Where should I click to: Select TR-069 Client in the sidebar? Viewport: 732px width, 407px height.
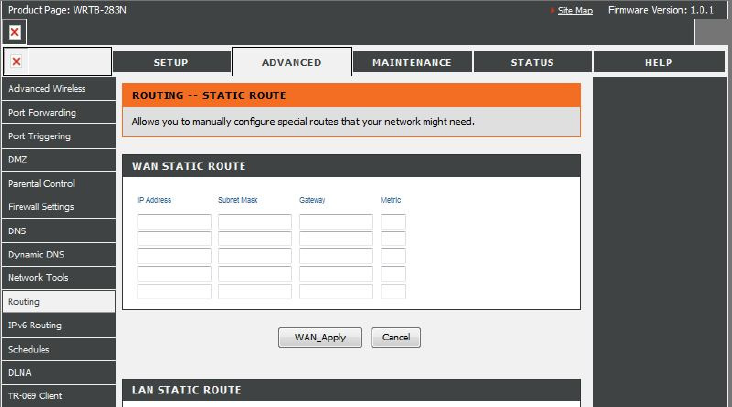coord(59,396)
